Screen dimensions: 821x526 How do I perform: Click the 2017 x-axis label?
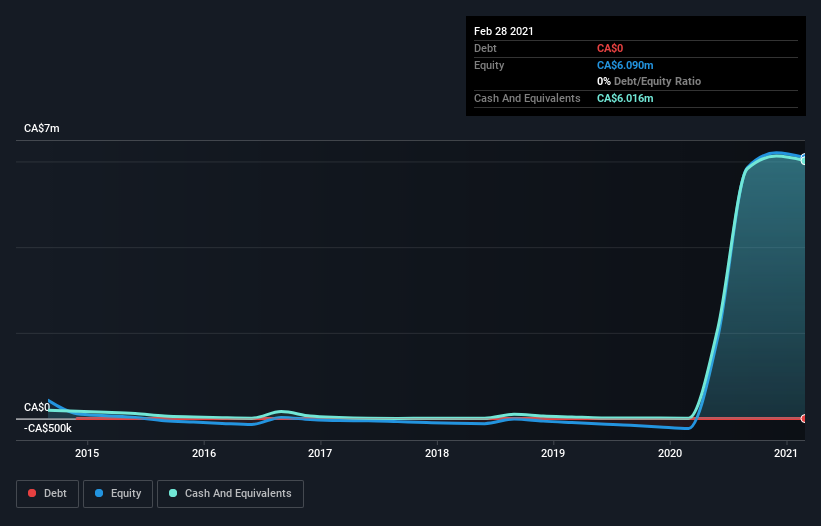[x=320, y=453]
